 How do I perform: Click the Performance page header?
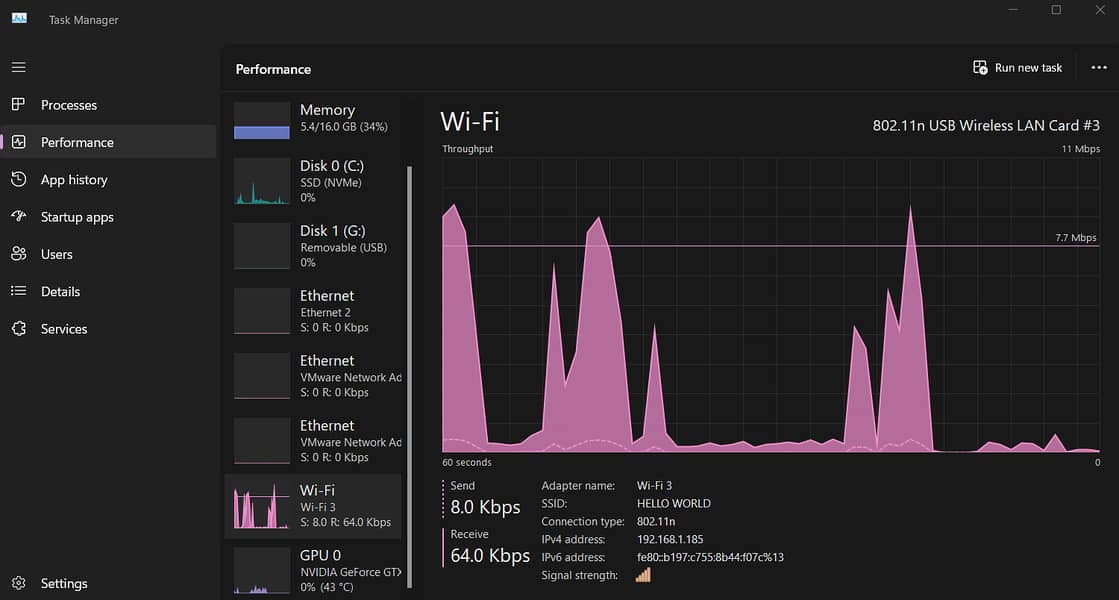(x=273, y=69)
